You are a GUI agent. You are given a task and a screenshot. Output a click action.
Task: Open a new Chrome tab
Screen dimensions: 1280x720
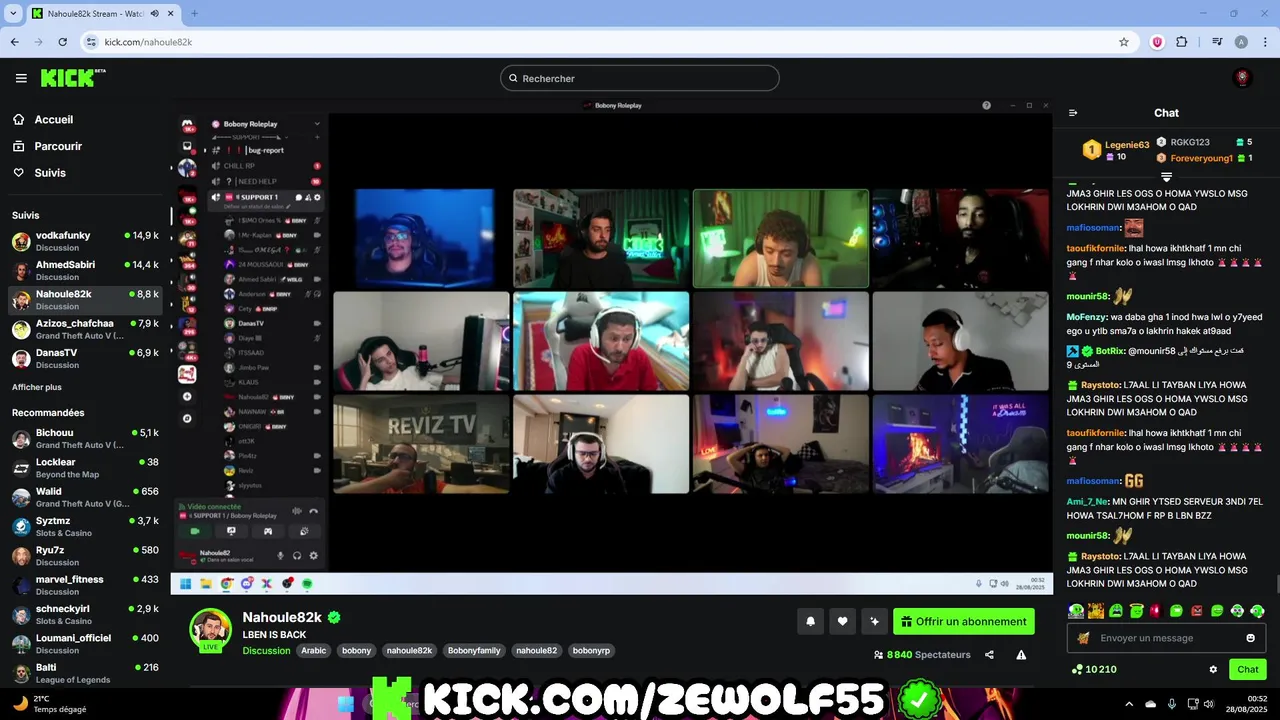(x=194, y=13)
